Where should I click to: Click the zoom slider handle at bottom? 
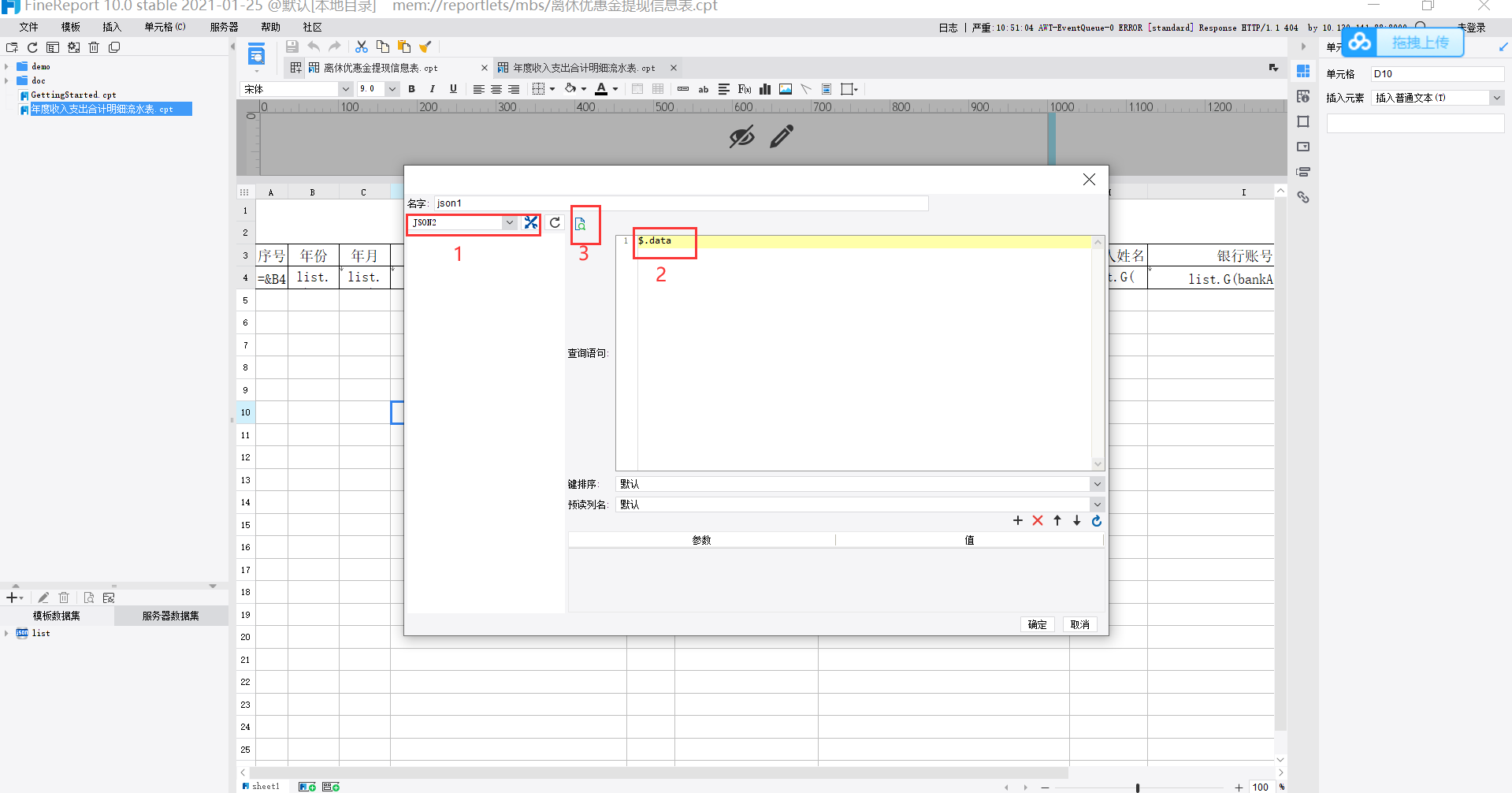point(1138,787)
